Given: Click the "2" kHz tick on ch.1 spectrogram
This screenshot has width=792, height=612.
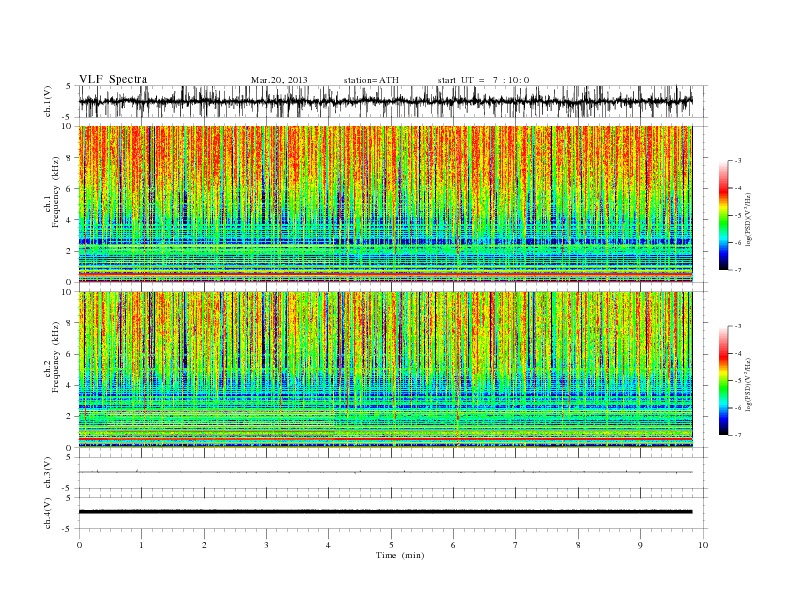Looking at the screenshot, I should click(70, 251).
